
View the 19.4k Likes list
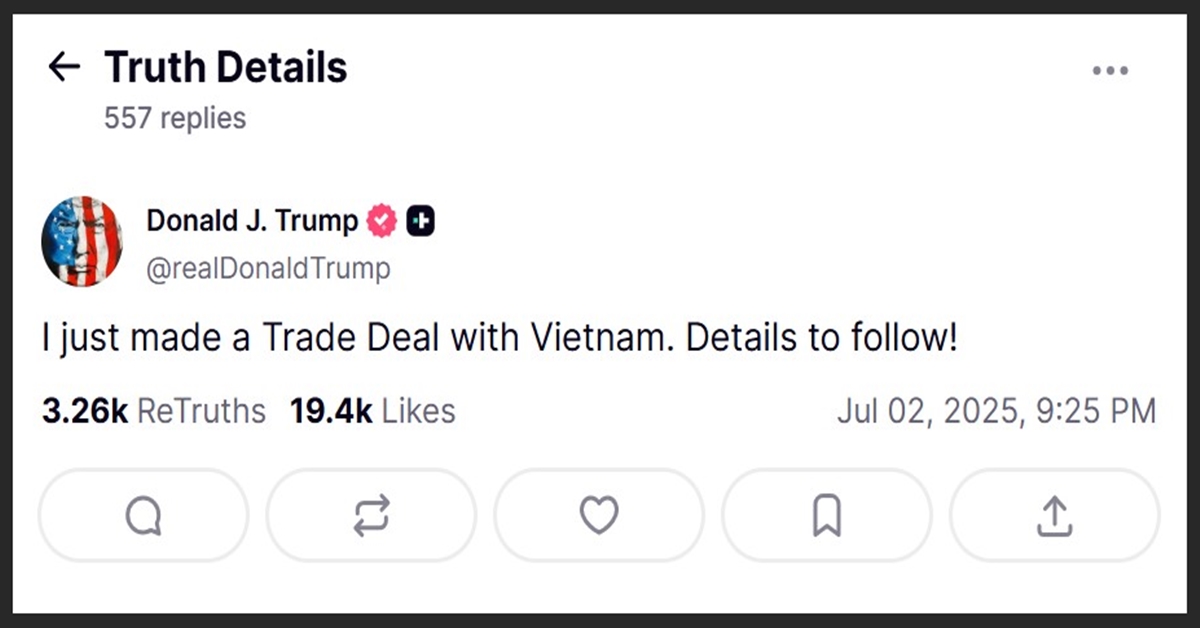tap(372, 411)
